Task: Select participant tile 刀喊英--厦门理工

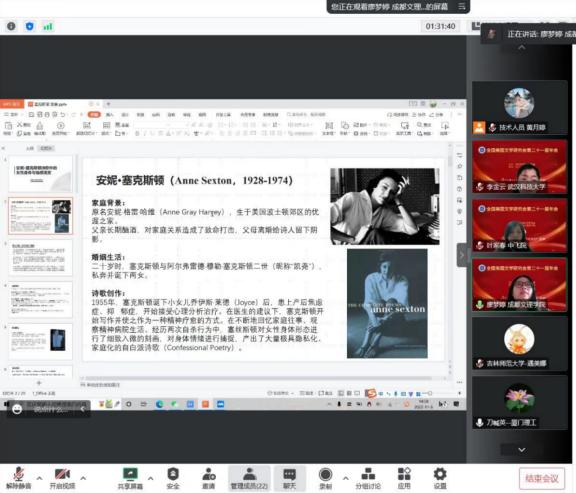Action: 519,402
